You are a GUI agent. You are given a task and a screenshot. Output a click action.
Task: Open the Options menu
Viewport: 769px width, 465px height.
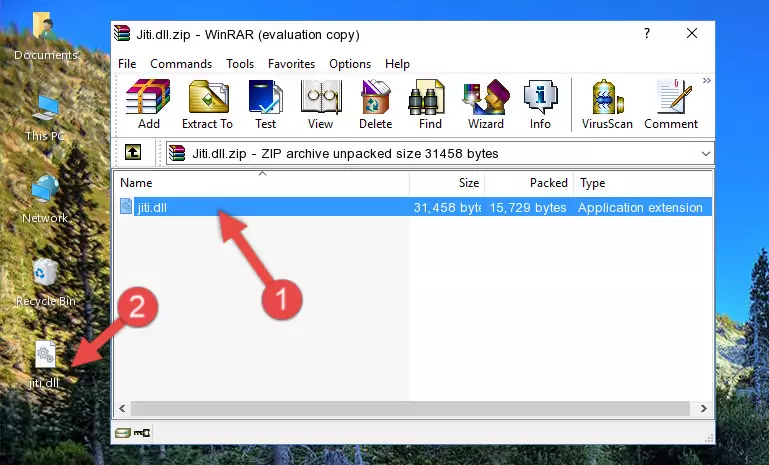350,64
